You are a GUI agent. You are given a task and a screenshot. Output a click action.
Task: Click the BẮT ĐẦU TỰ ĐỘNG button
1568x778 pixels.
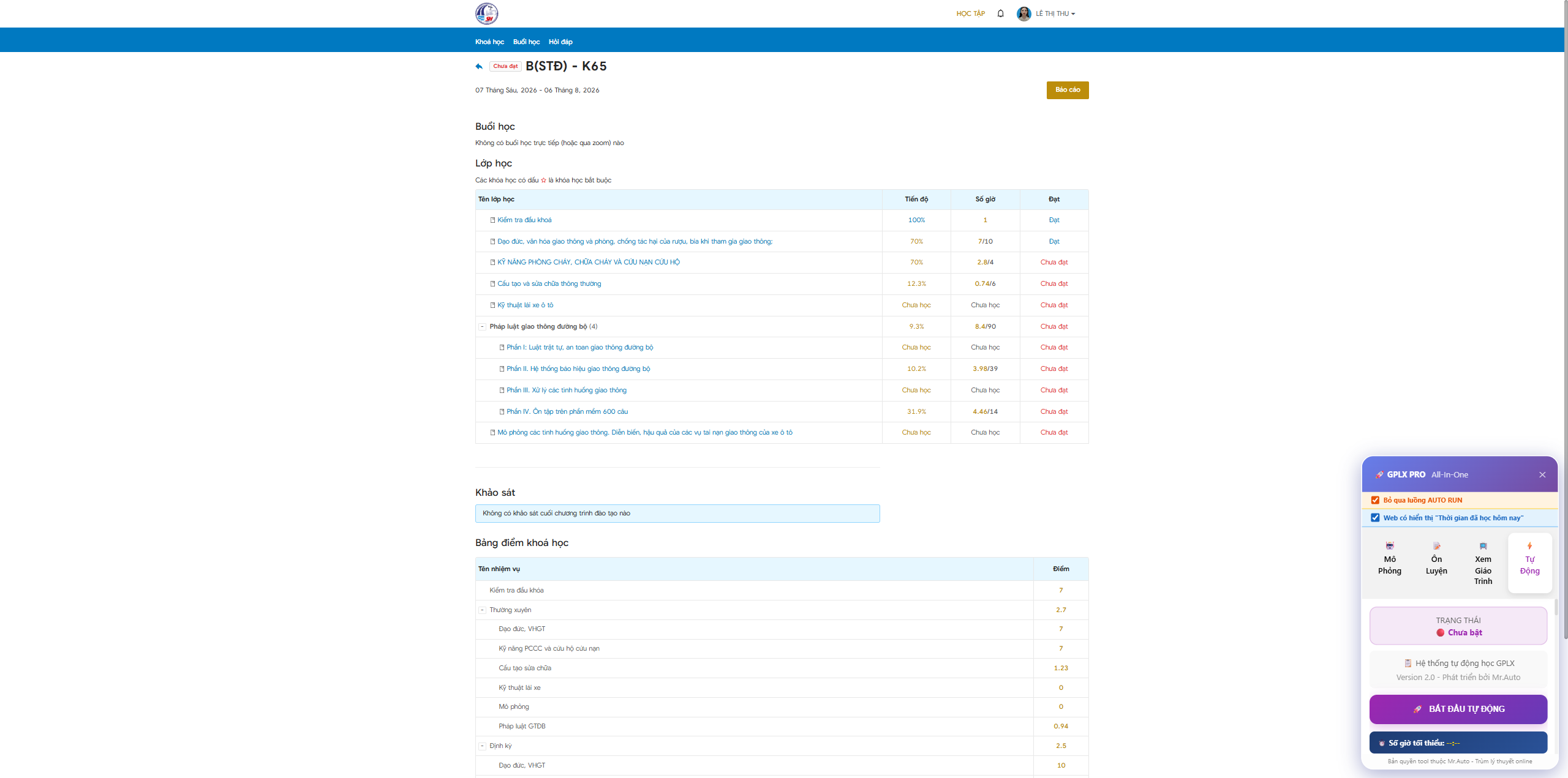pos(1458,709)
